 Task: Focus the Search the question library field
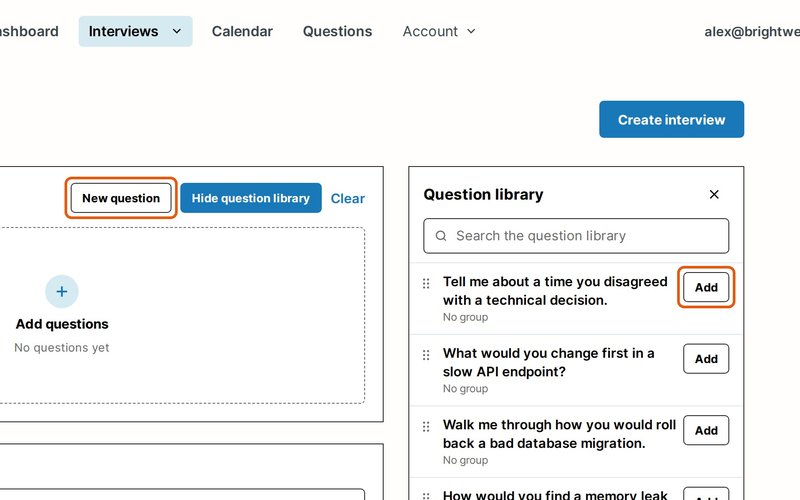point(576,236)
